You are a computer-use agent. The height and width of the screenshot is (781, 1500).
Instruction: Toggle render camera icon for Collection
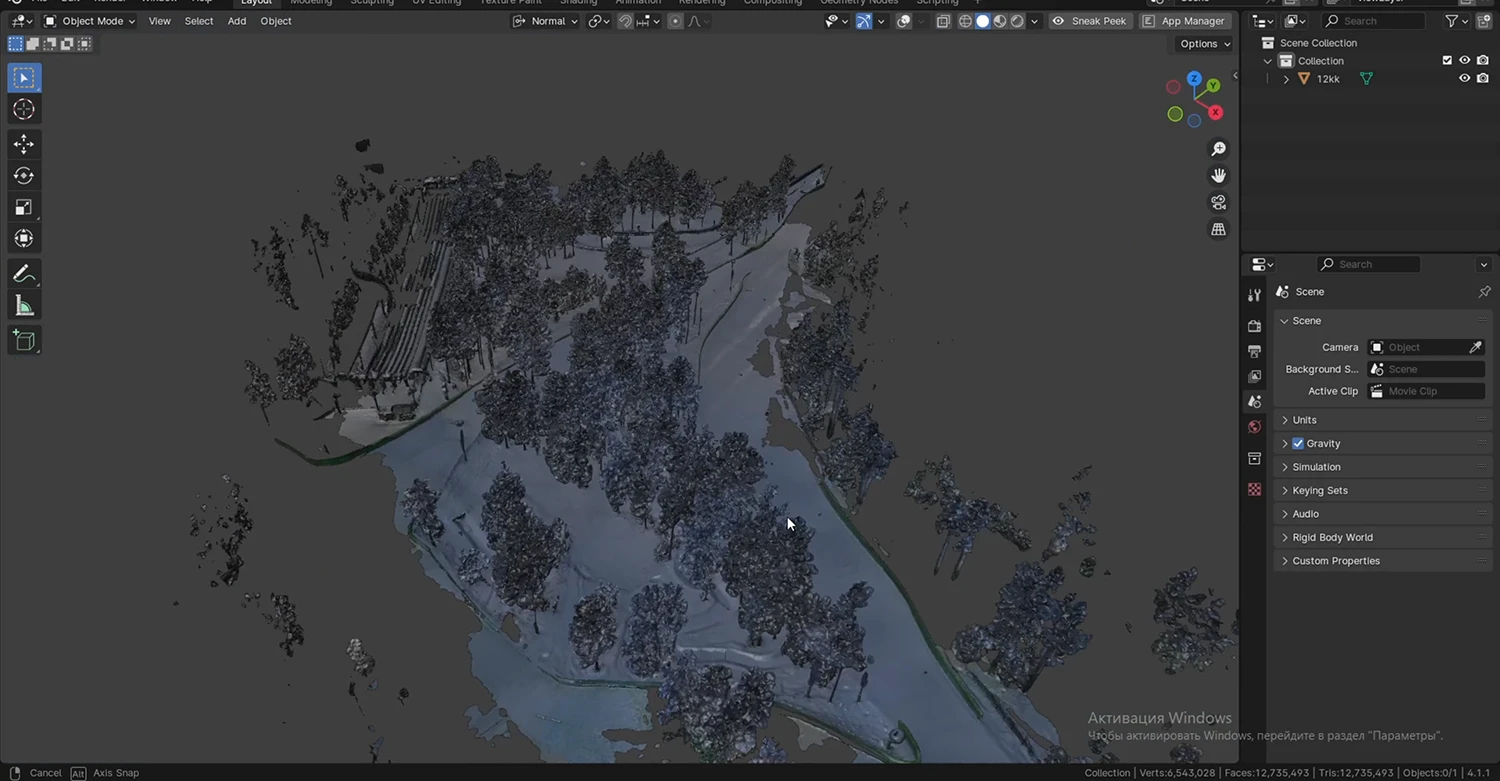coord(1483,61)
